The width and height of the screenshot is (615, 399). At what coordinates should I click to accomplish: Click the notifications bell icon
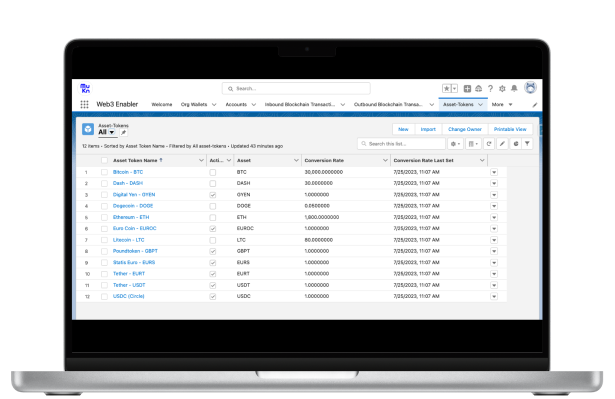point(514,89)
